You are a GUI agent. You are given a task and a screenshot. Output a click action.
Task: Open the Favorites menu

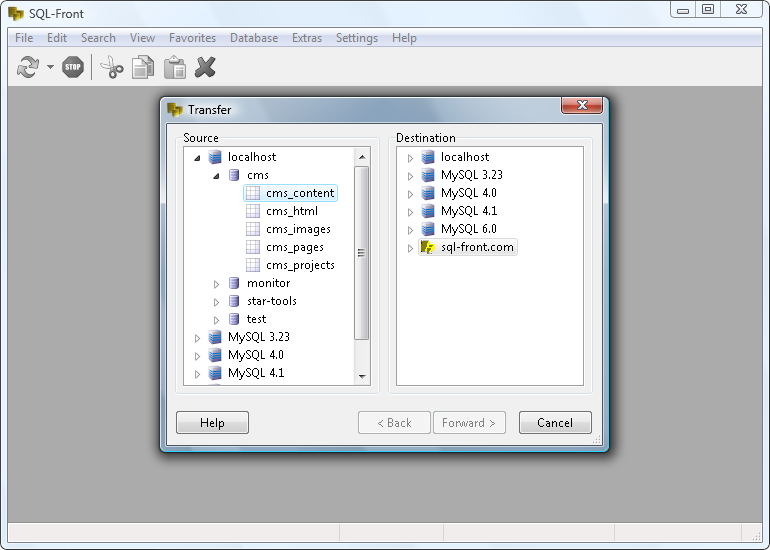point(192,38)
